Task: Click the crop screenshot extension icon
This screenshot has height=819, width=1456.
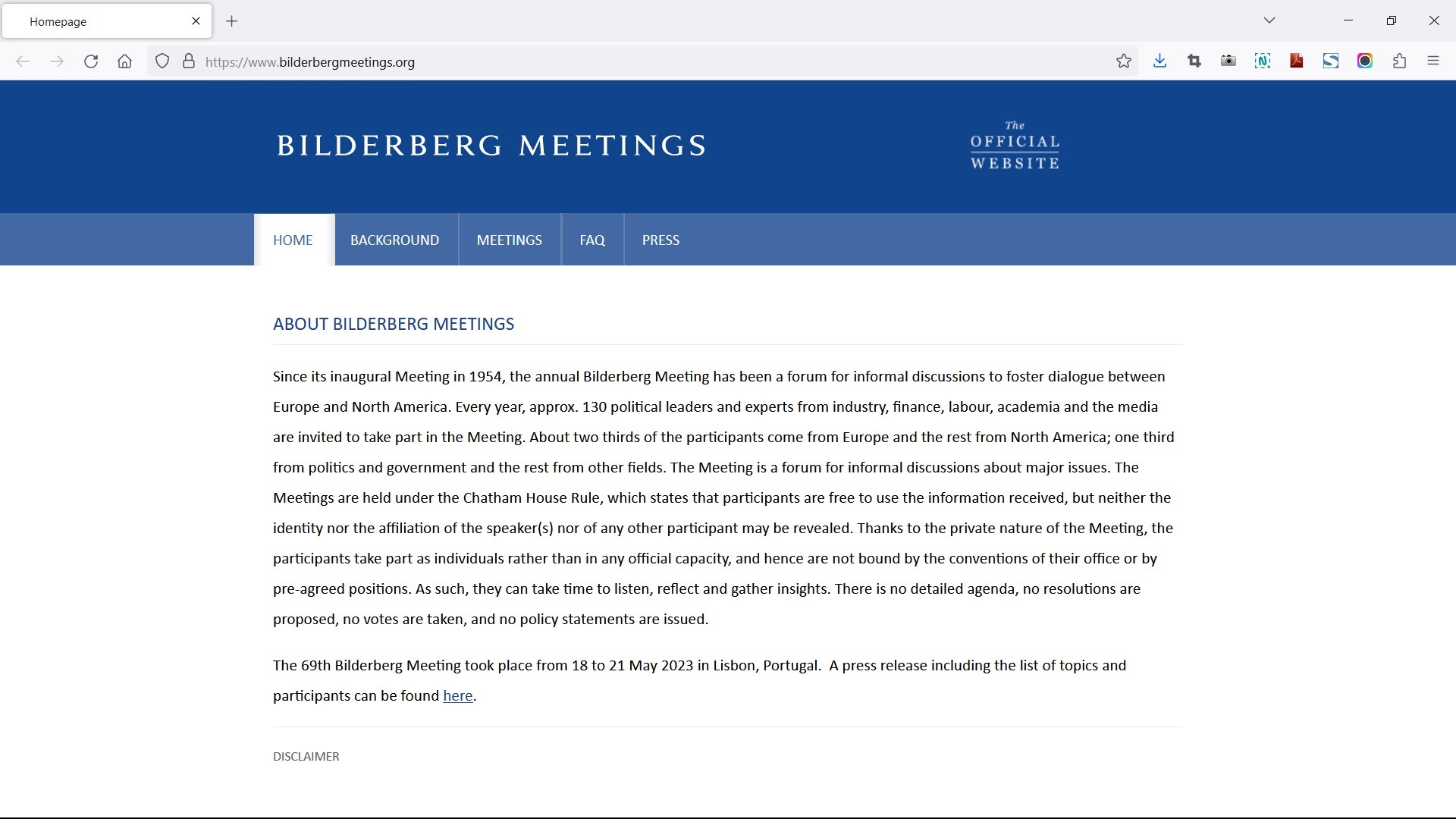Action: pyautogui.click(x=1194, y=61)
